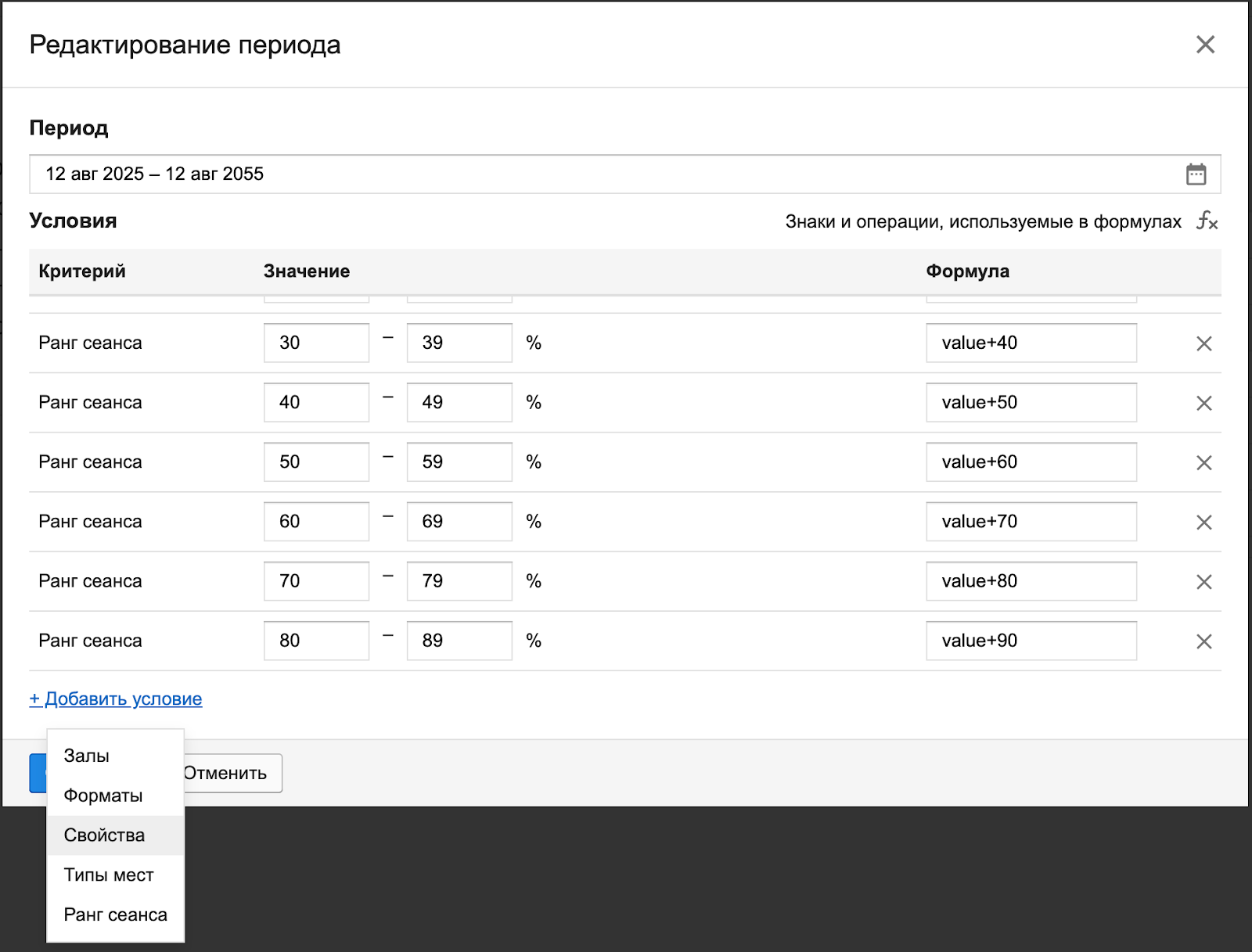Click the lower bound field containing 50
Screen dimensions: 1252x952
tap(316, 462)
